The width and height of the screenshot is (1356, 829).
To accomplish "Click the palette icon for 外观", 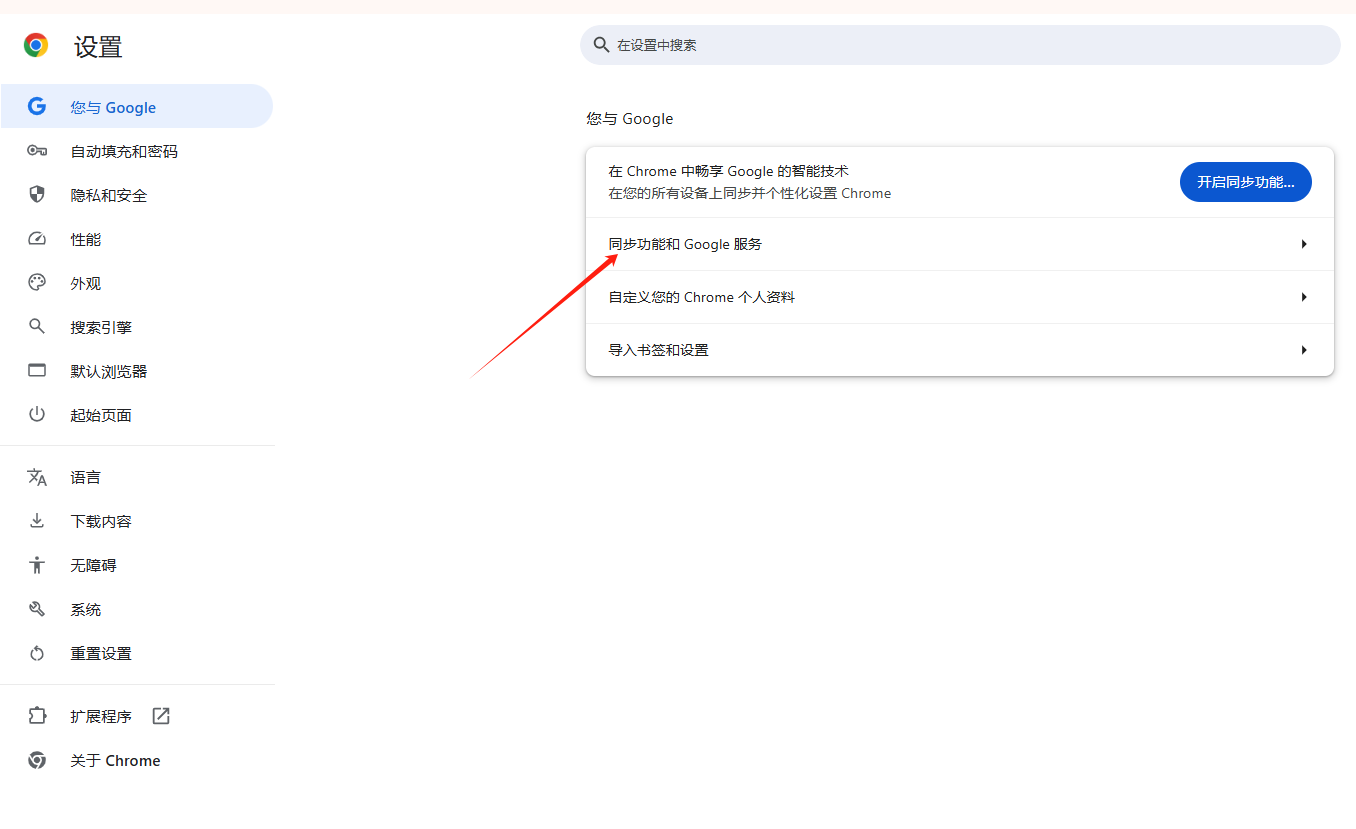I will [x=37, y=283].
